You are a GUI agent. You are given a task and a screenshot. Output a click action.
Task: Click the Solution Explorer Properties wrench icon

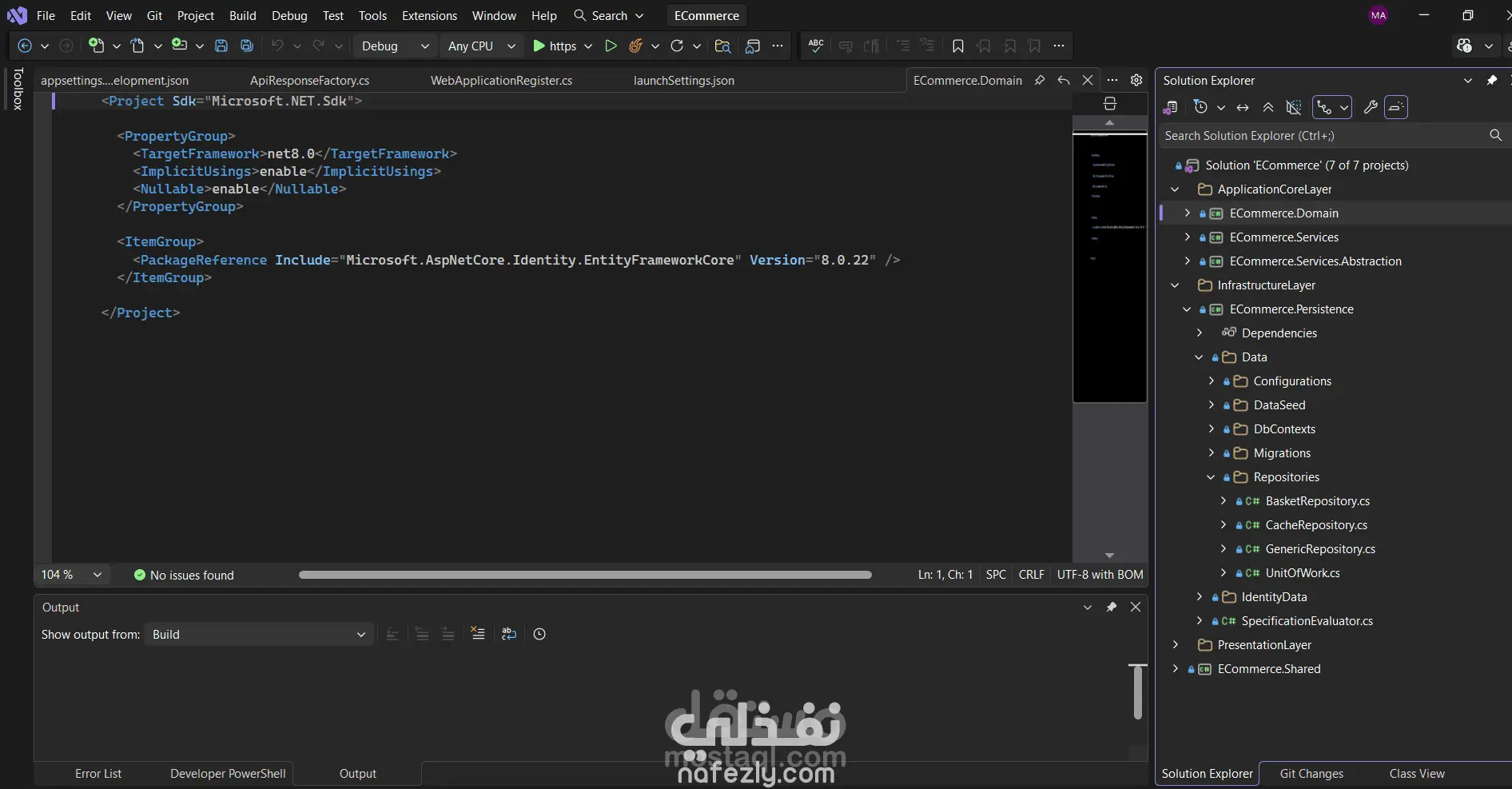1371,107
